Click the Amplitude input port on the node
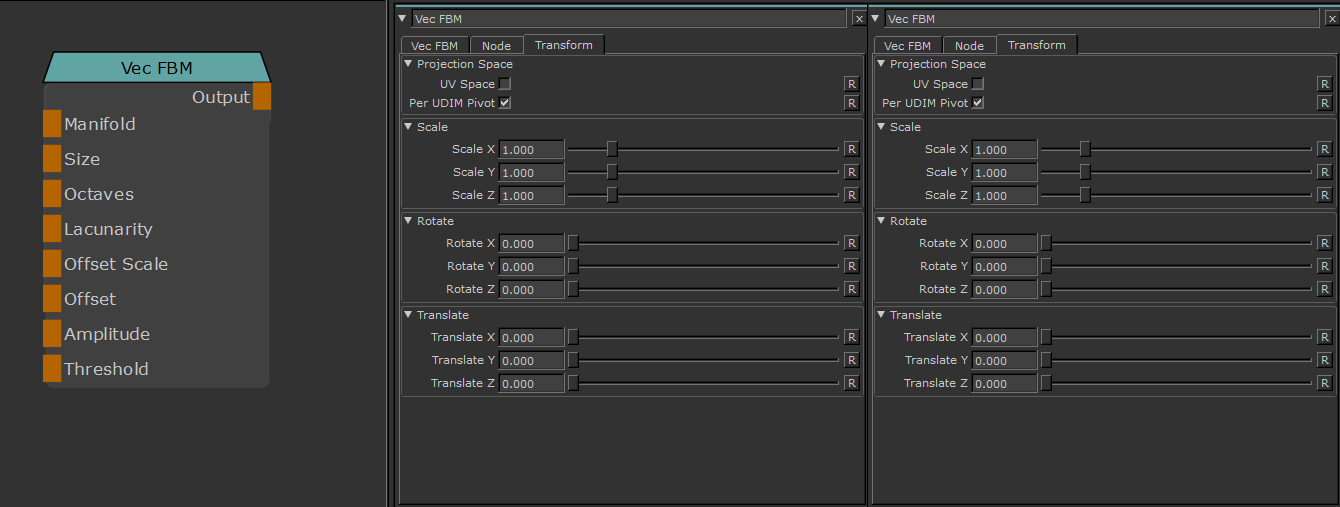 tap(52, 334)
